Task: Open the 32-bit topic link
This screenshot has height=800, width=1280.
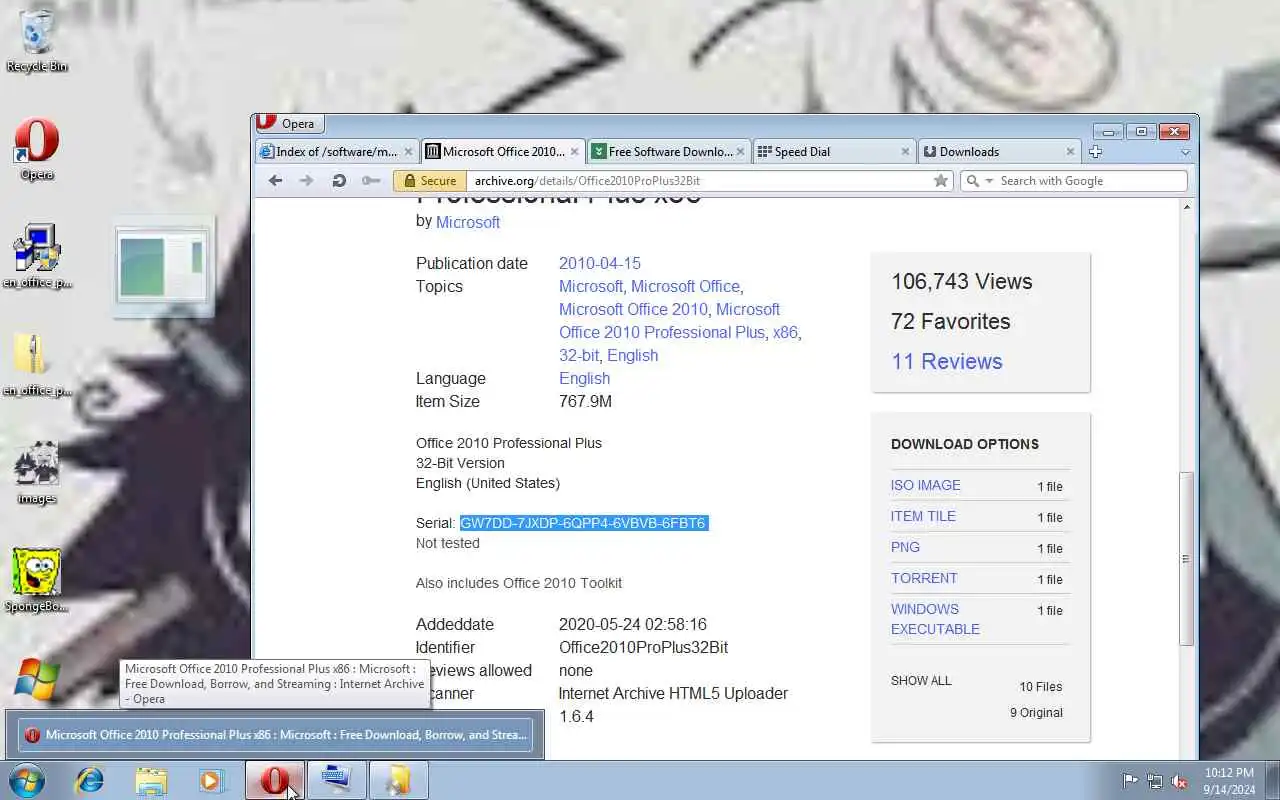Action: coord(579,355)
